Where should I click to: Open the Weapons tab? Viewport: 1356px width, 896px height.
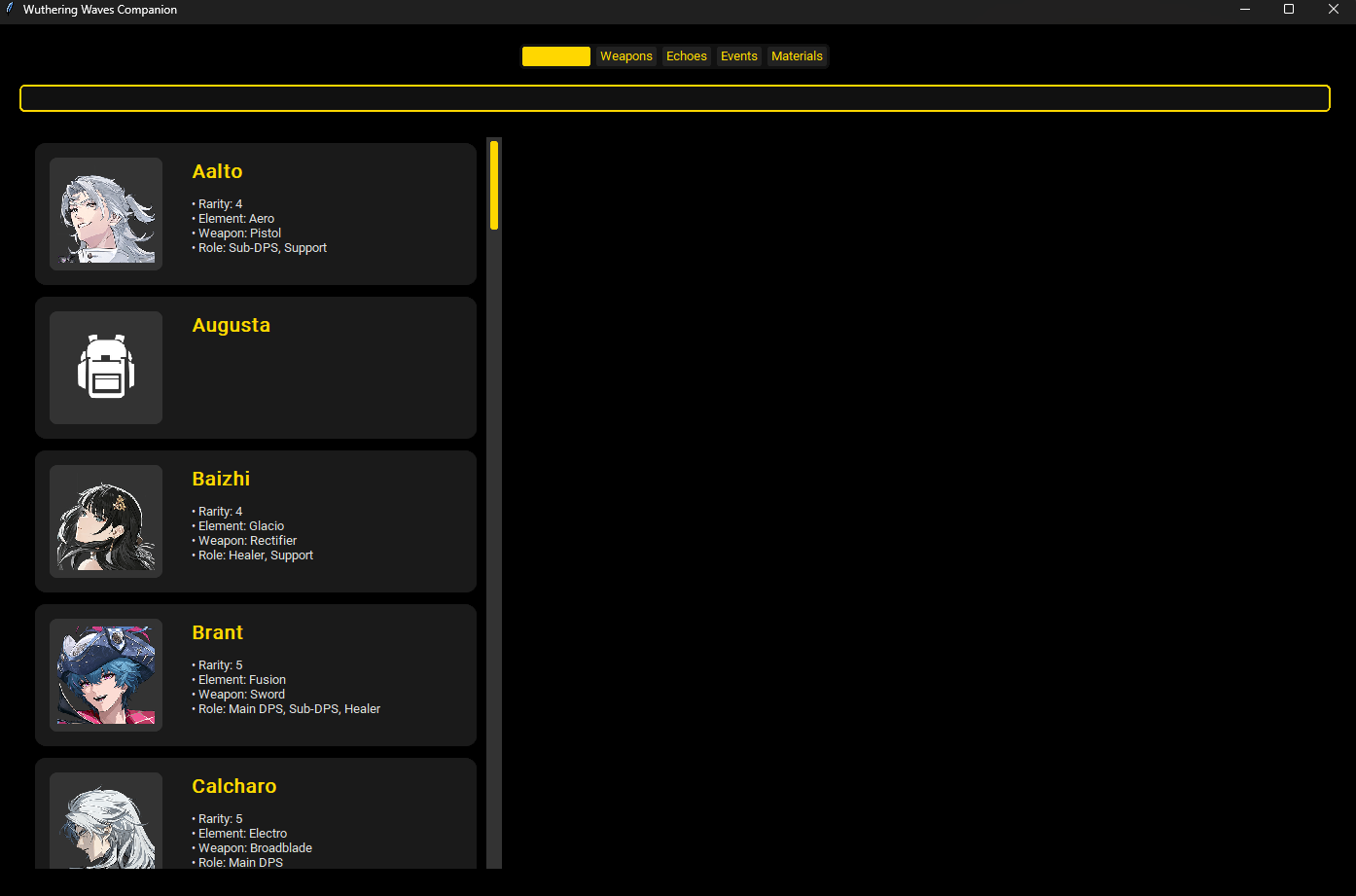(x=625, y=56)
